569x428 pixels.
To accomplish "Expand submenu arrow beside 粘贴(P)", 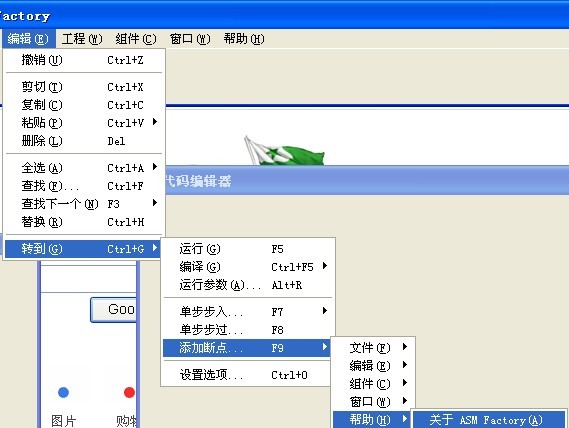I will pyautogui.click(x=155, y=122).
